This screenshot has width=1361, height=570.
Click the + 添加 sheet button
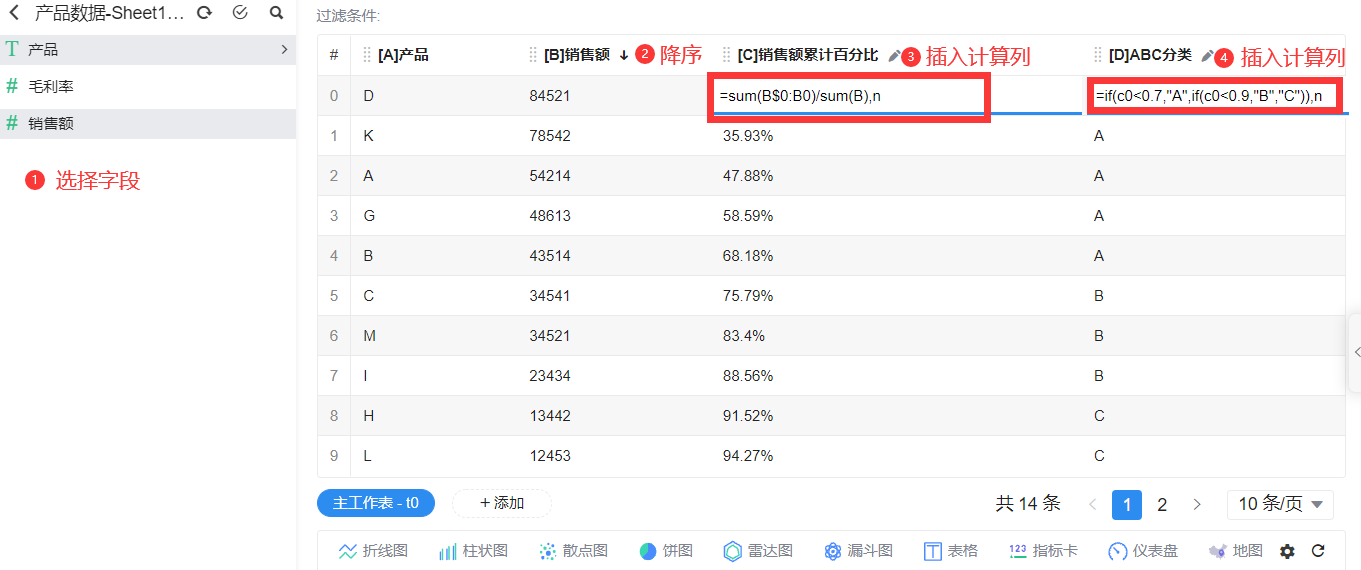tap(502, 503)
